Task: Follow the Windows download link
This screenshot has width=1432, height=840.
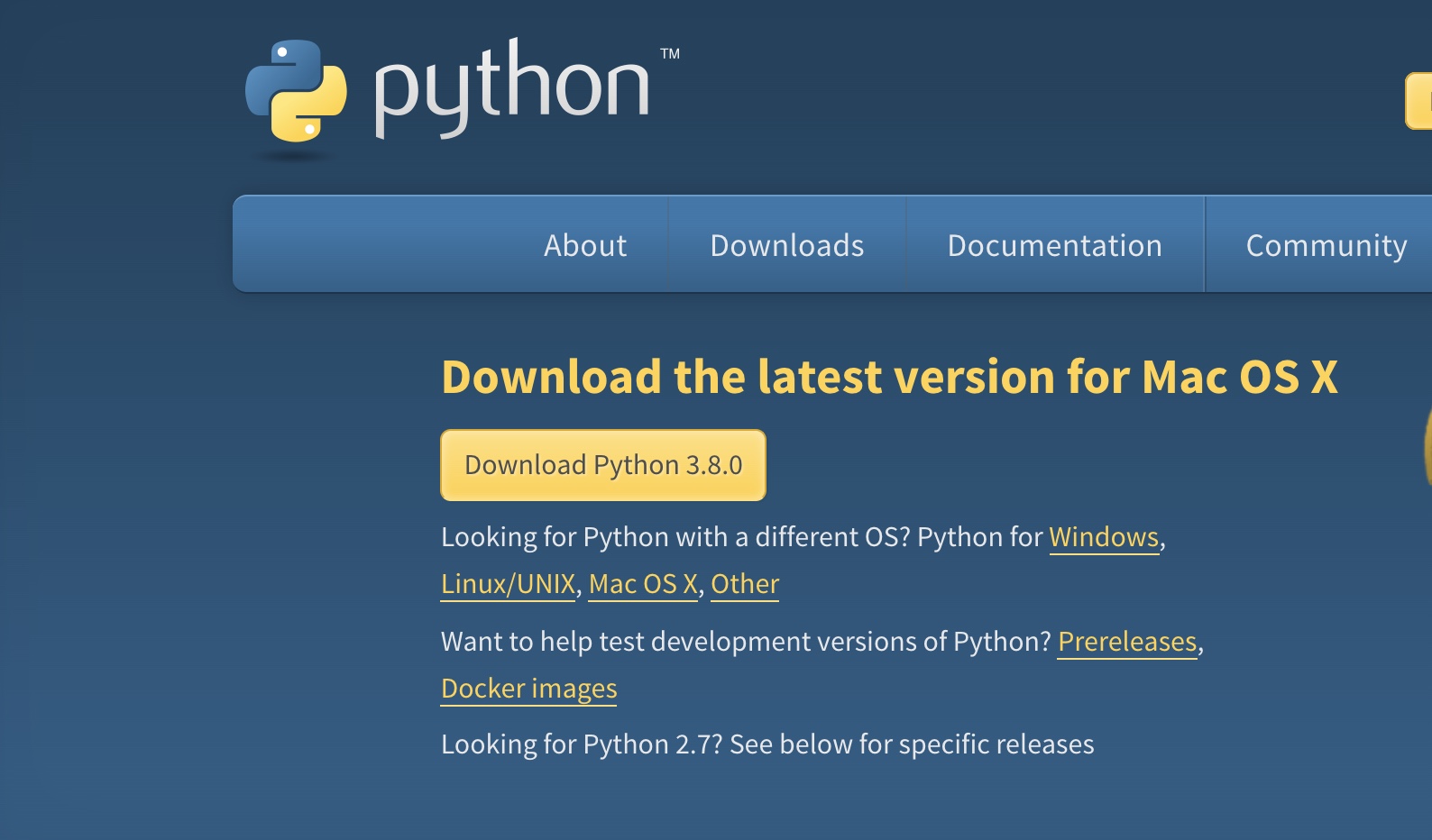Action: coord(1104,537)
